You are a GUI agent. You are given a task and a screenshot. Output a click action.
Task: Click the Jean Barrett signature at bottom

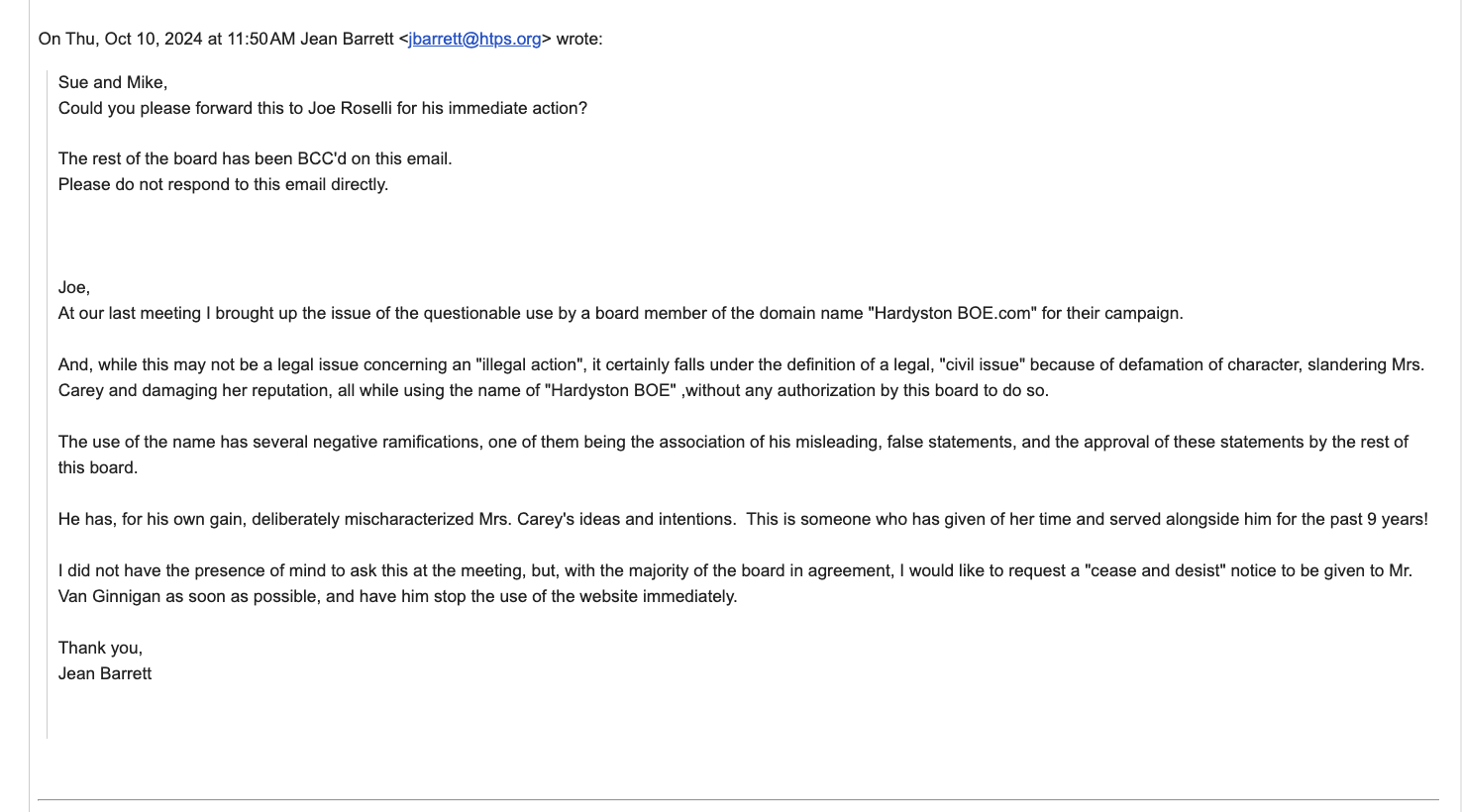click(105, 674)
